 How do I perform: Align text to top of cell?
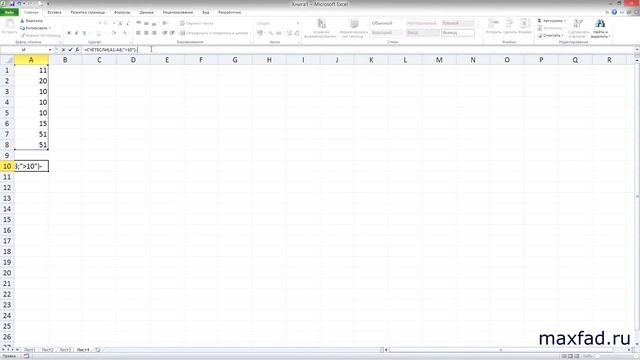coord(139,23)
